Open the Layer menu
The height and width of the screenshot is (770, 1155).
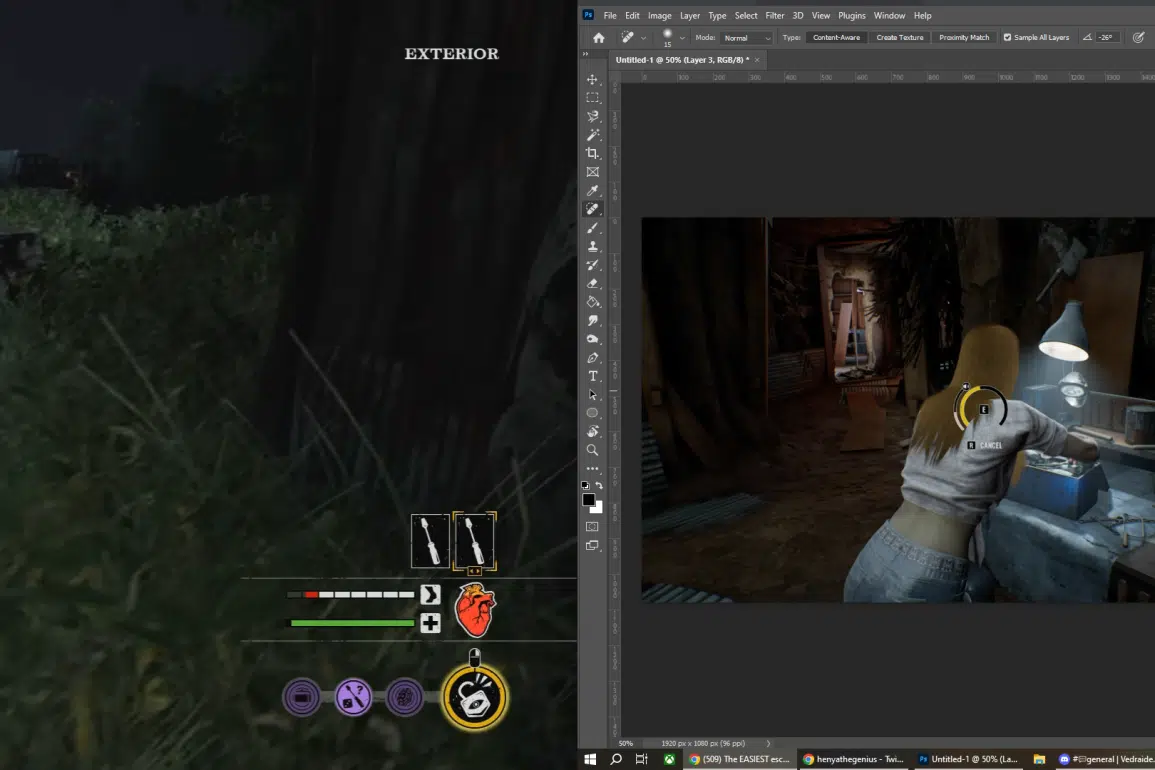coord(689,15)
